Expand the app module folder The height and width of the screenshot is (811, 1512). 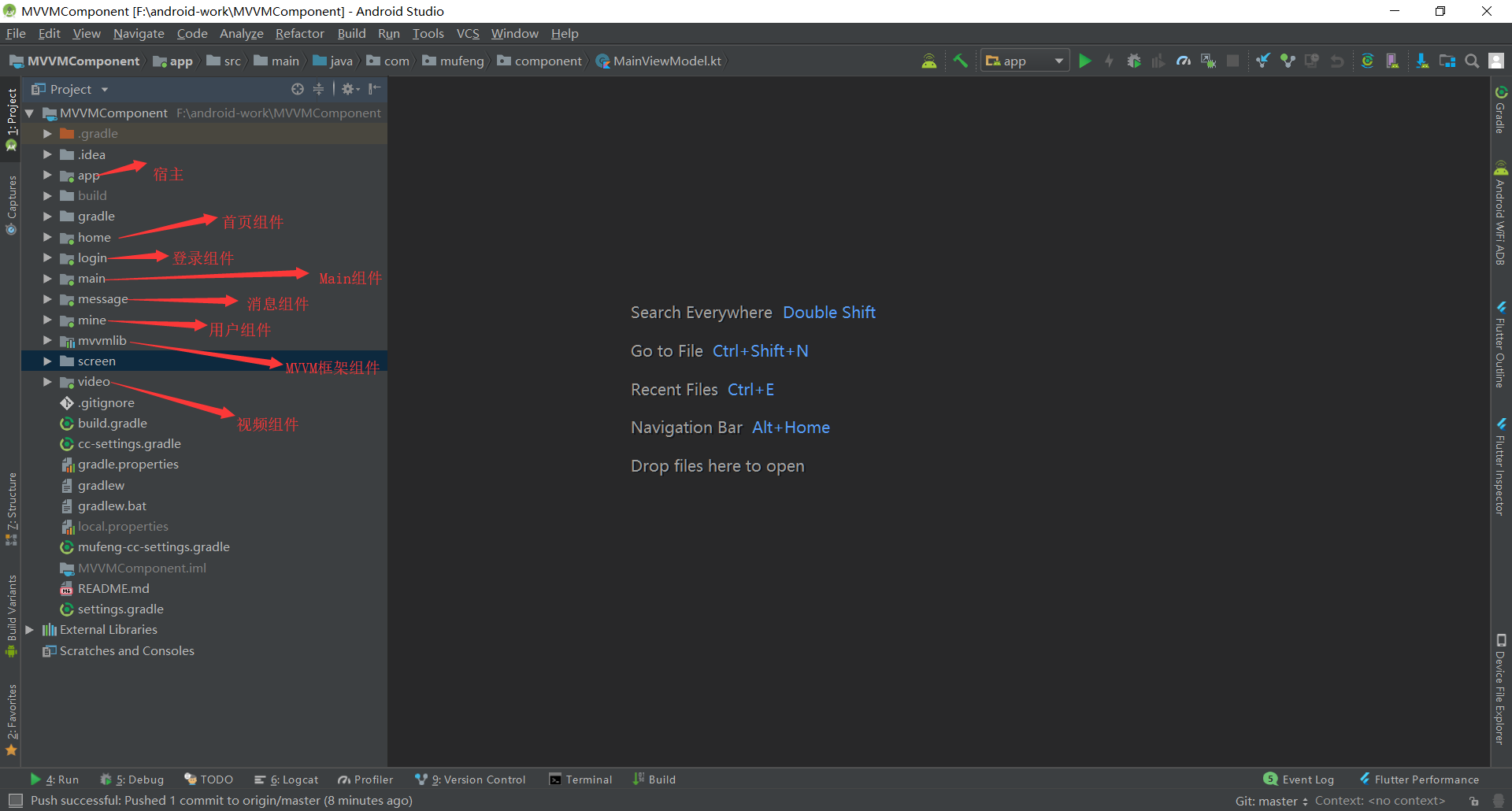pos(47,175)
